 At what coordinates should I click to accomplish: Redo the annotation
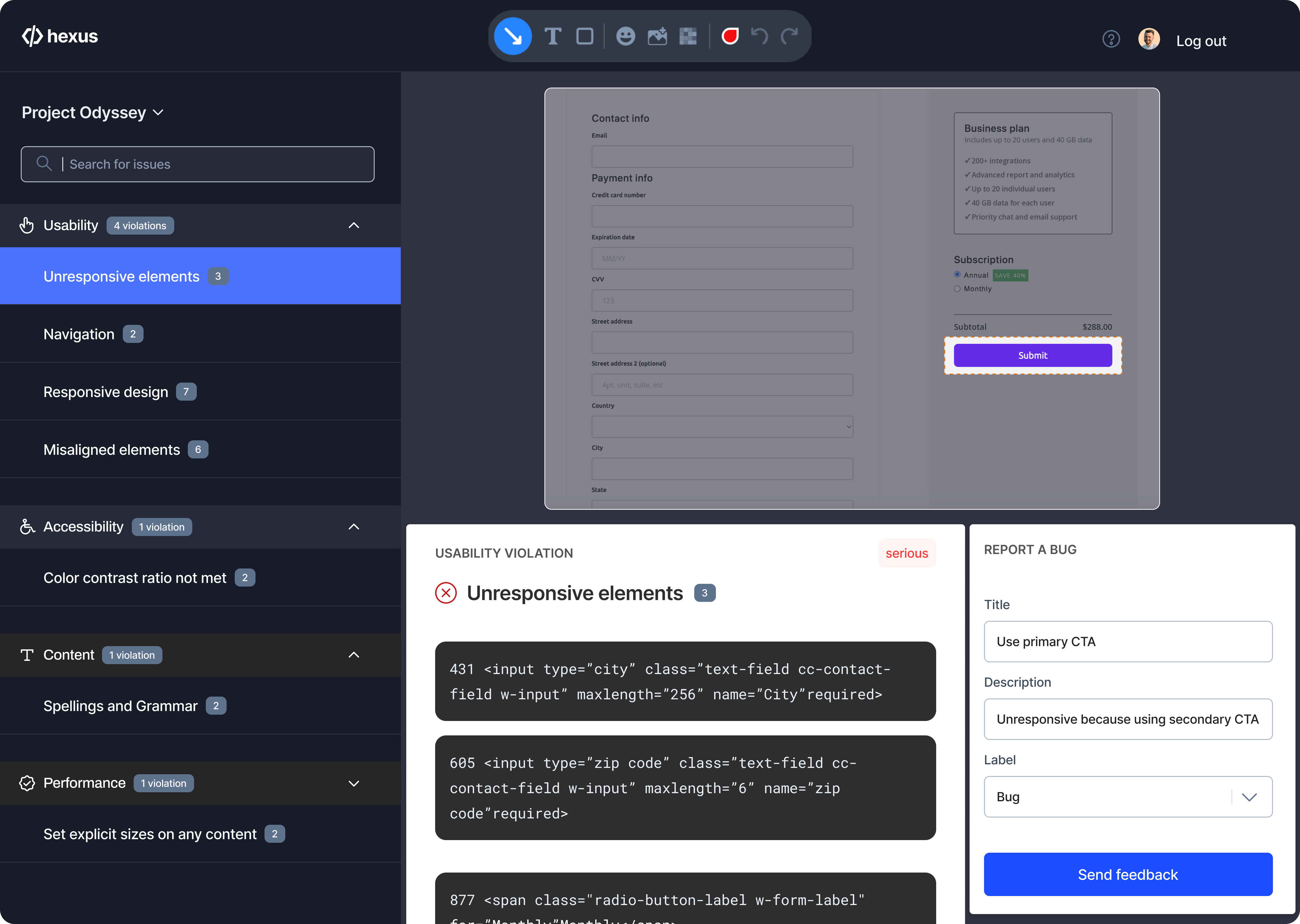point(789,36)
